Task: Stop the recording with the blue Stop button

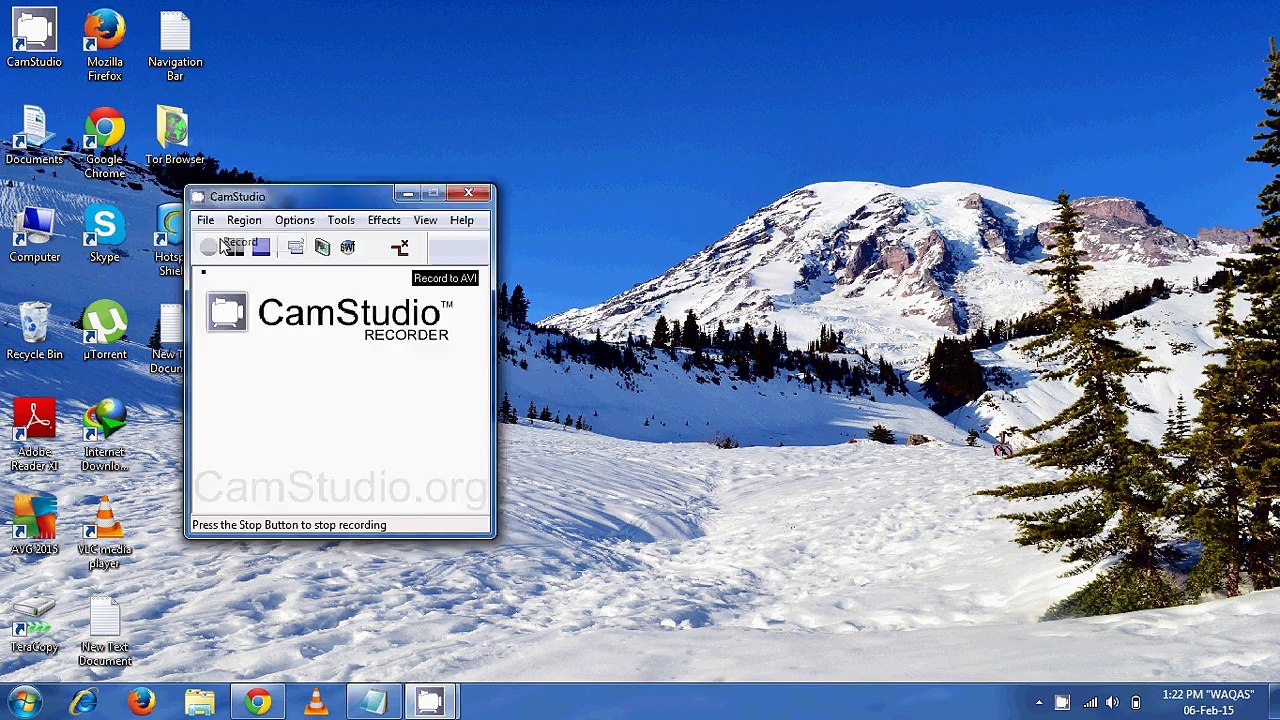Action: click(x=260, y=247)
